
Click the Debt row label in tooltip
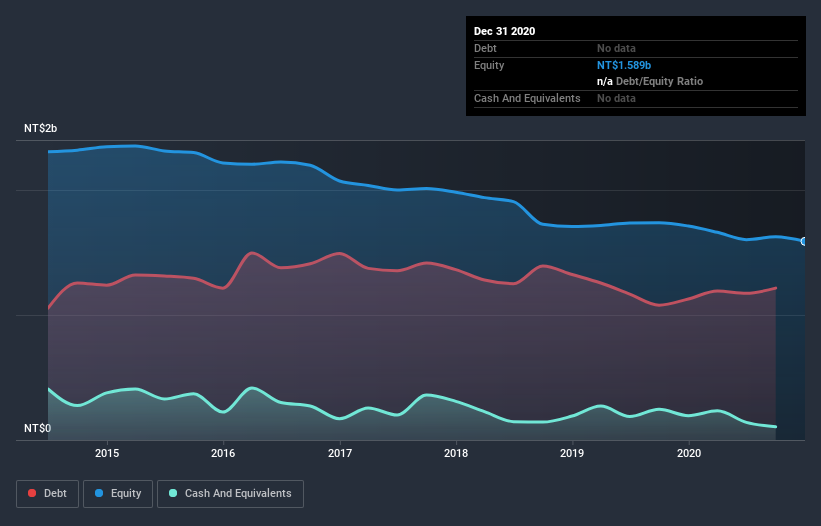[x=485, y=48]
